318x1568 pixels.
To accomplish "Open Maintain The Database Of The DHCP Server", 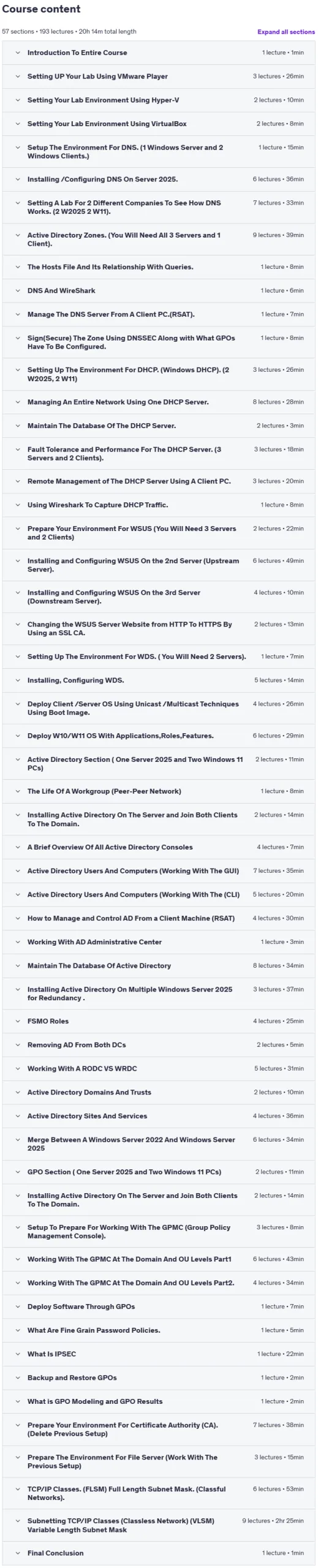I will point(159,426).
